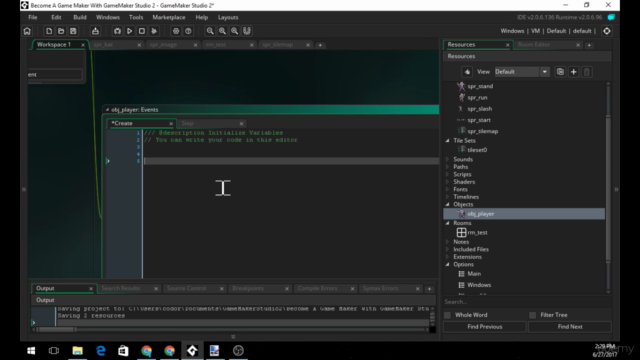Open the Windows Start button

click(x=31, y=351)
